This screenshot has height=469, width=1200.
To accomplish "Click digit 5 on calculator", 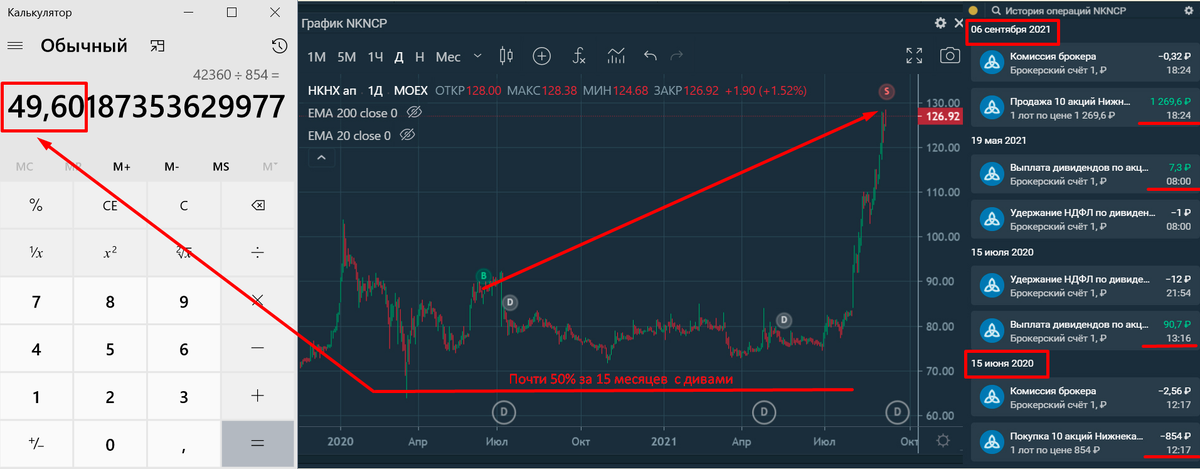I will tap(110, 349).
